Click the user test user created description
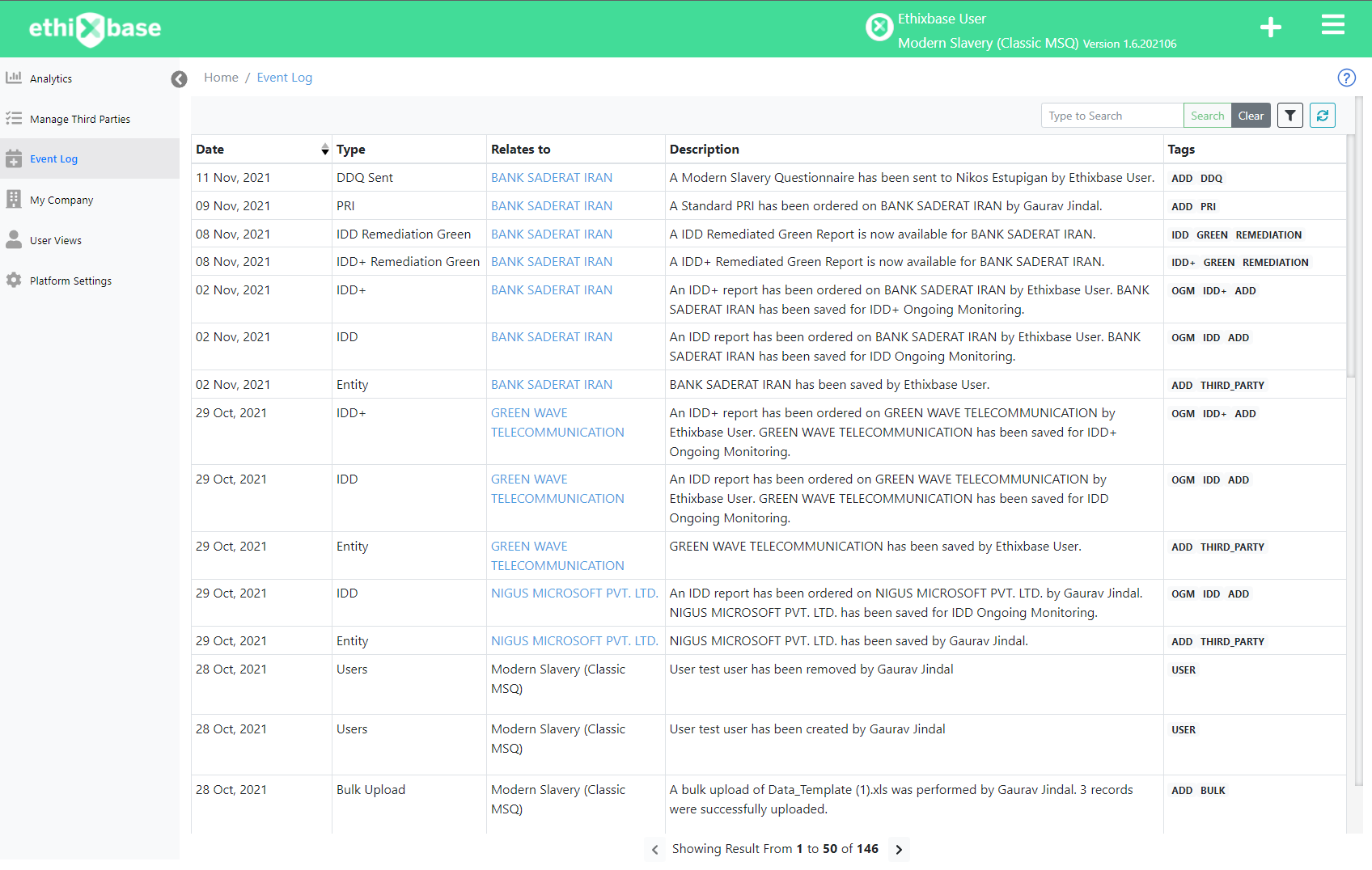The width and height of the screenshot is (1372, 870). tap(807, 729)
